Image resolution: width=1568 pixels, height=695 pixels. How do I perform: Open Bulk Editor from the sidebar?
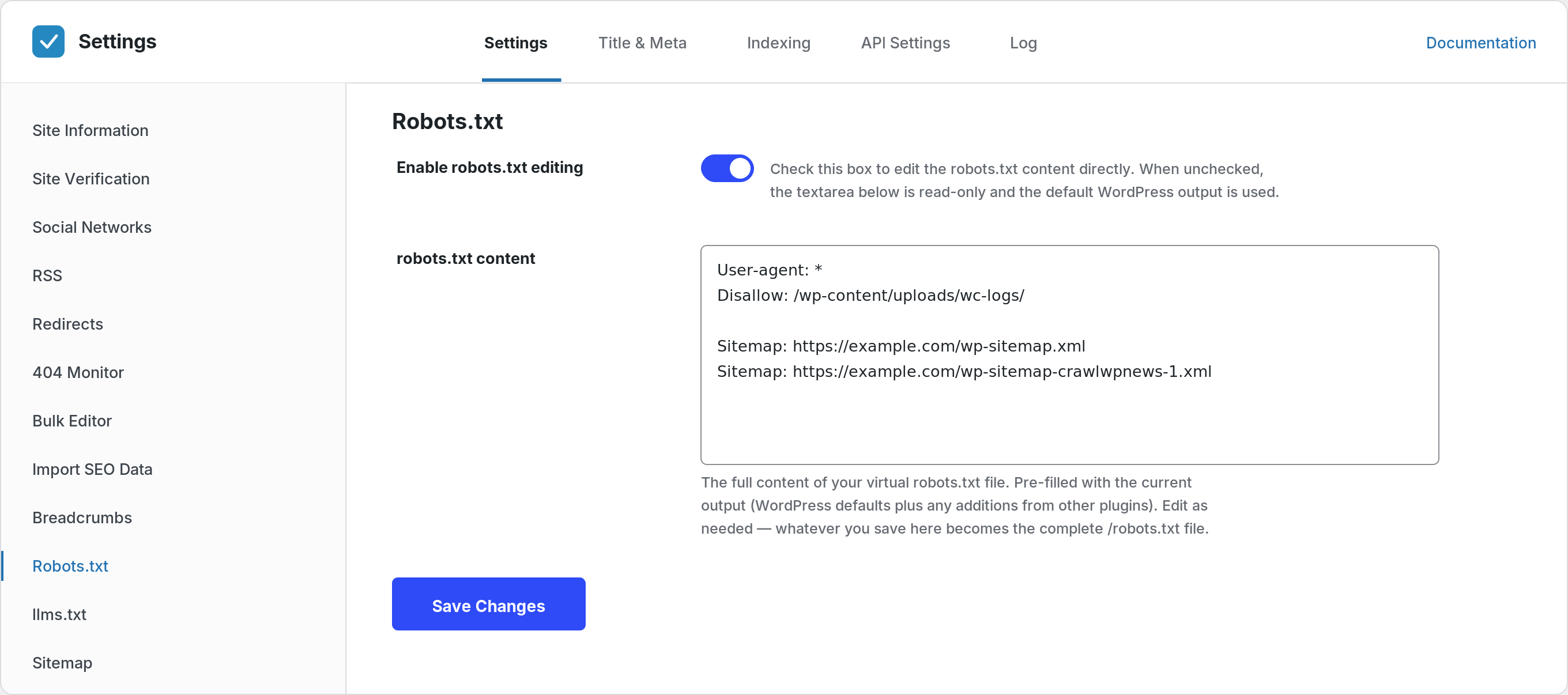coord(72,421)
